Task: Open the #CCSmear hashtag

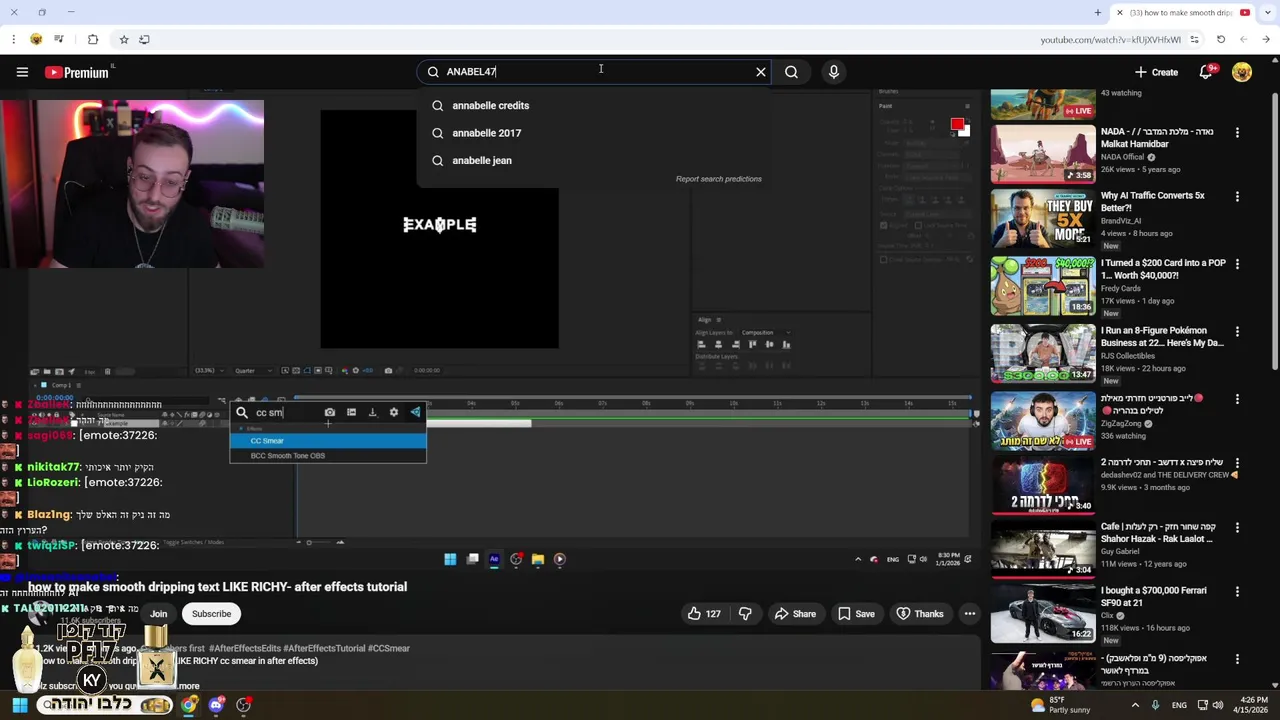Action: 389,648
